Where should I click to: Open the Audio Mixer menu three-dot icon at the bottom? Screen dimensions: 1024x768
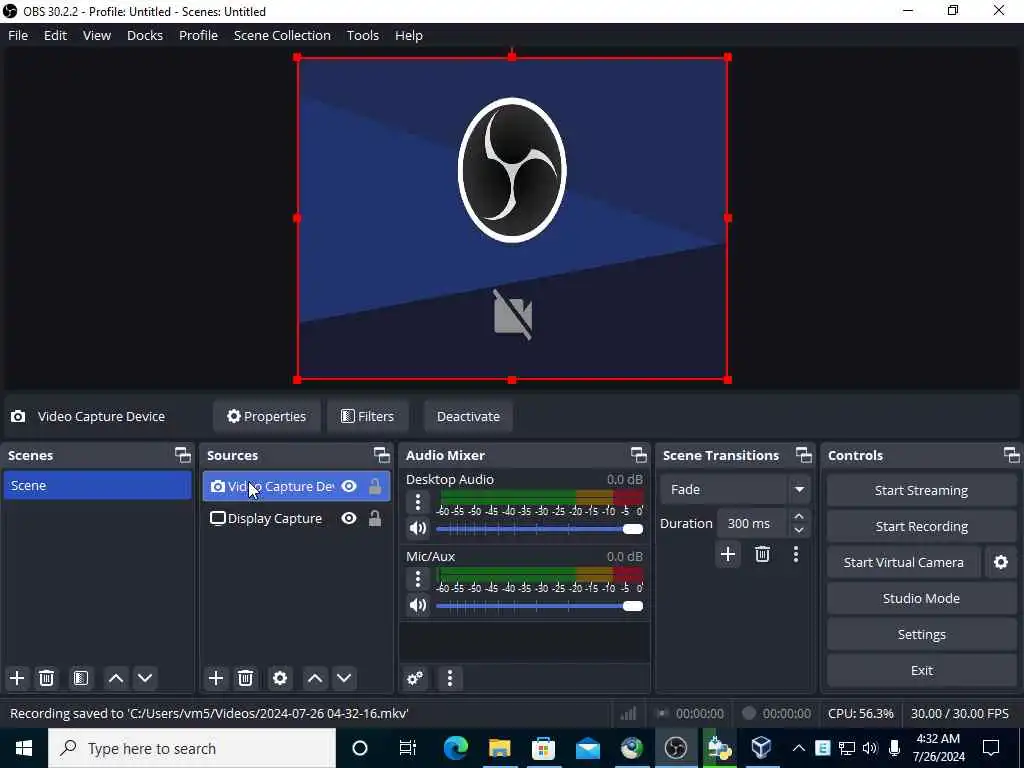449,678
